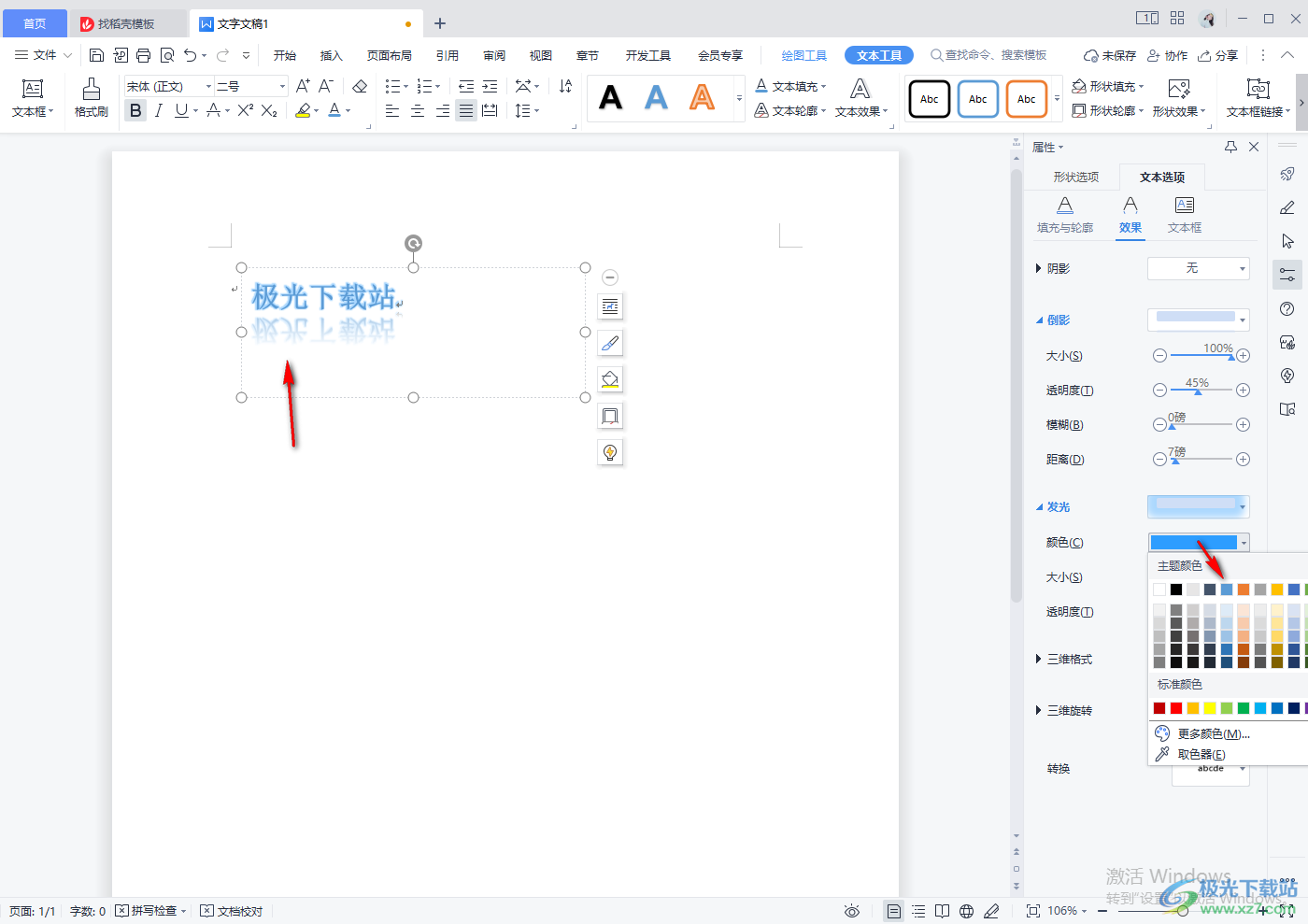
Task: Toggle align right paragraph
Action: 442,110
